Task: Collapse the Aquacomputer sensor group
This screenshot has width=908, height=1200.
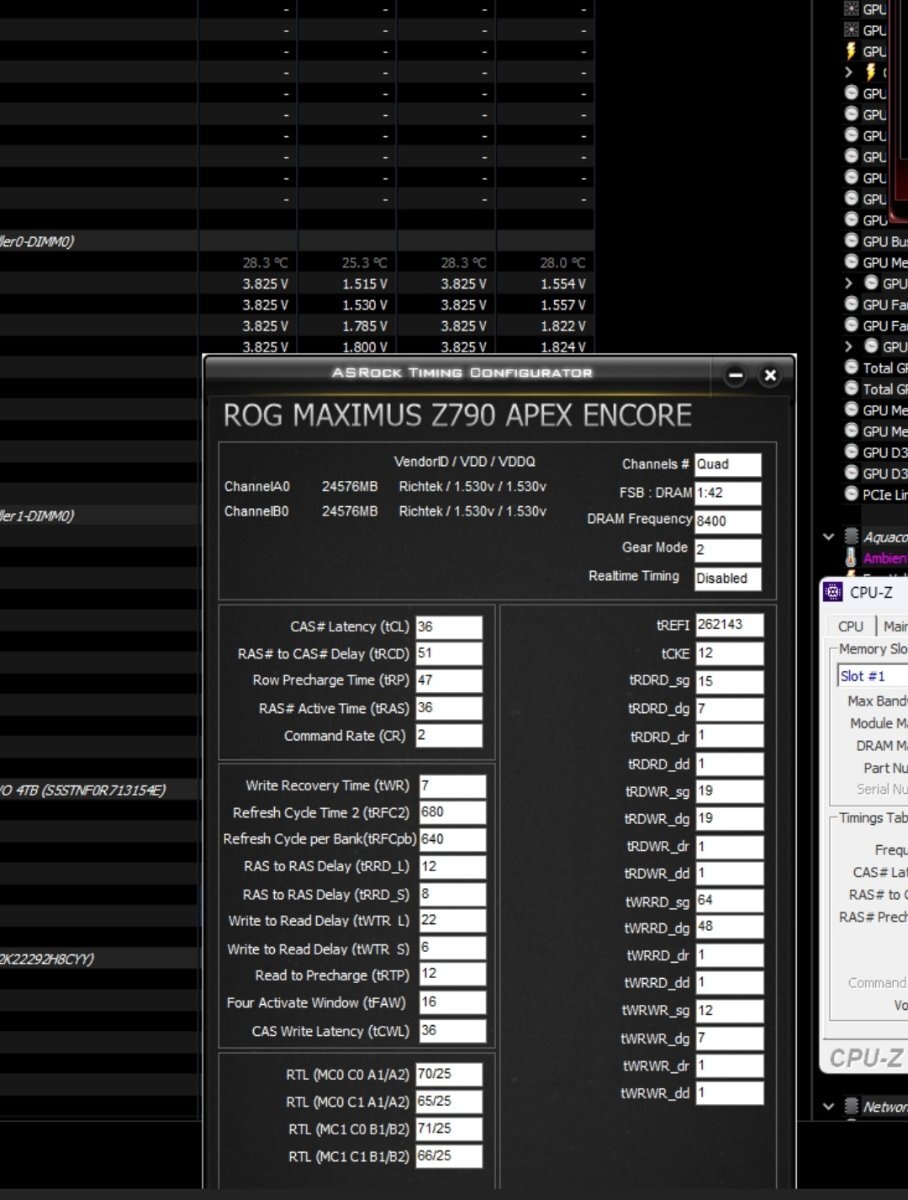Action: [x=828, y=537]
